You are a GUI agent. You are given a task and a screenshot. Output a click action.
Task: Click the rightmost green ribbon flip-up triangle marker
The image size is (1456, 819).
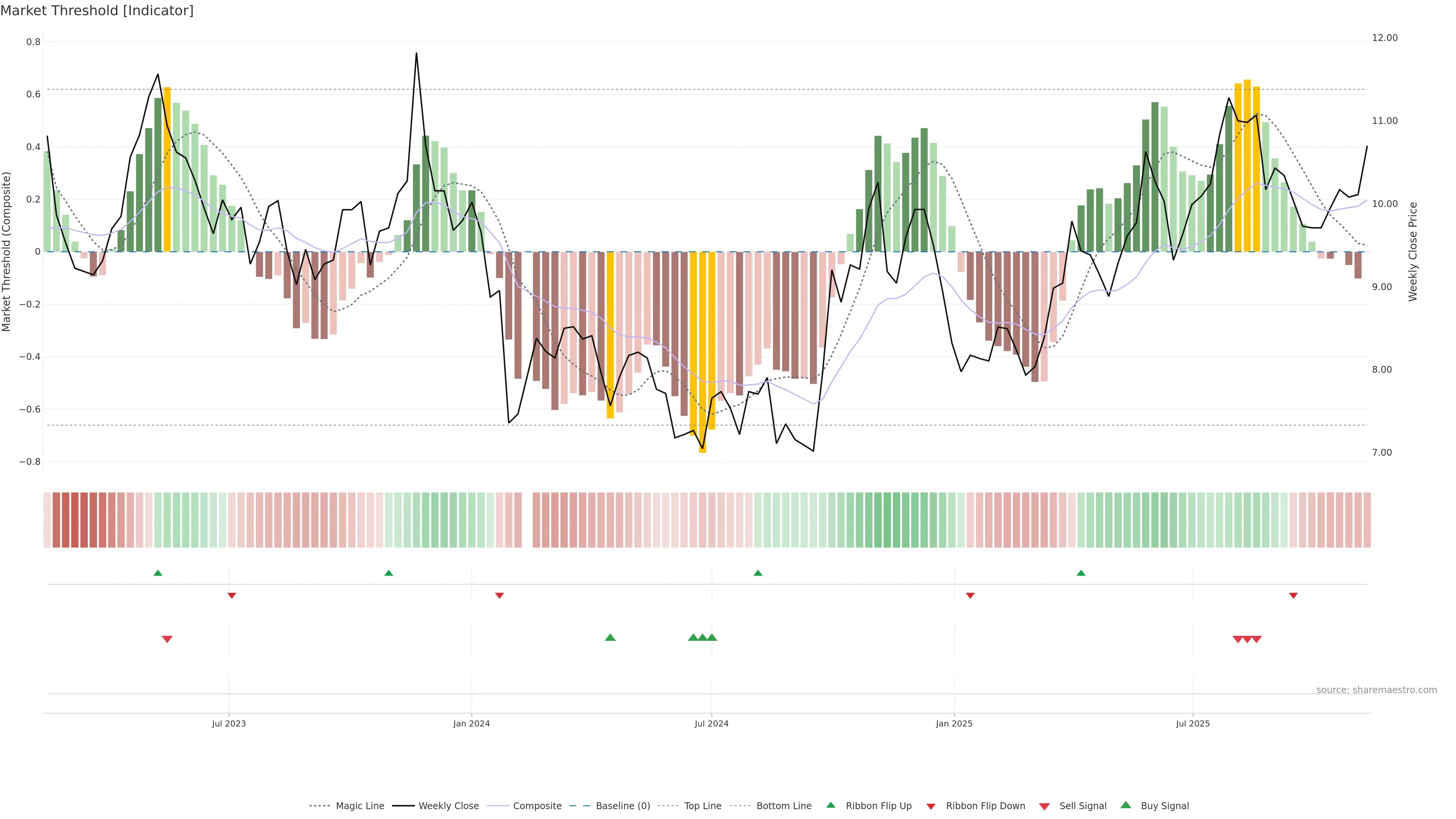pyautogui.click(x=1081, y=573)
